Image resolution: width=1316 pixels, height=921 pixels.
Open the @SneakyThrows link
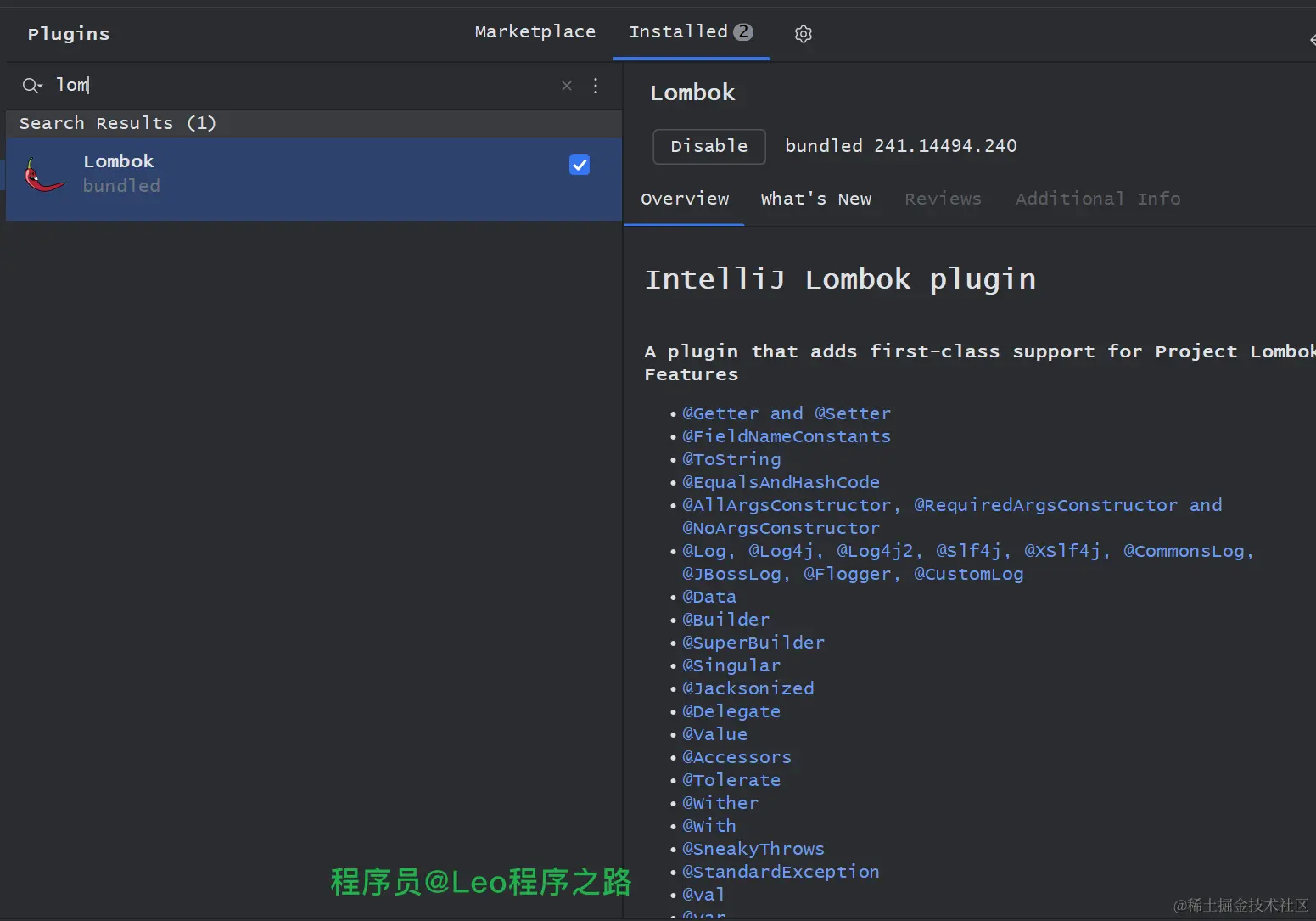(753, 849)
